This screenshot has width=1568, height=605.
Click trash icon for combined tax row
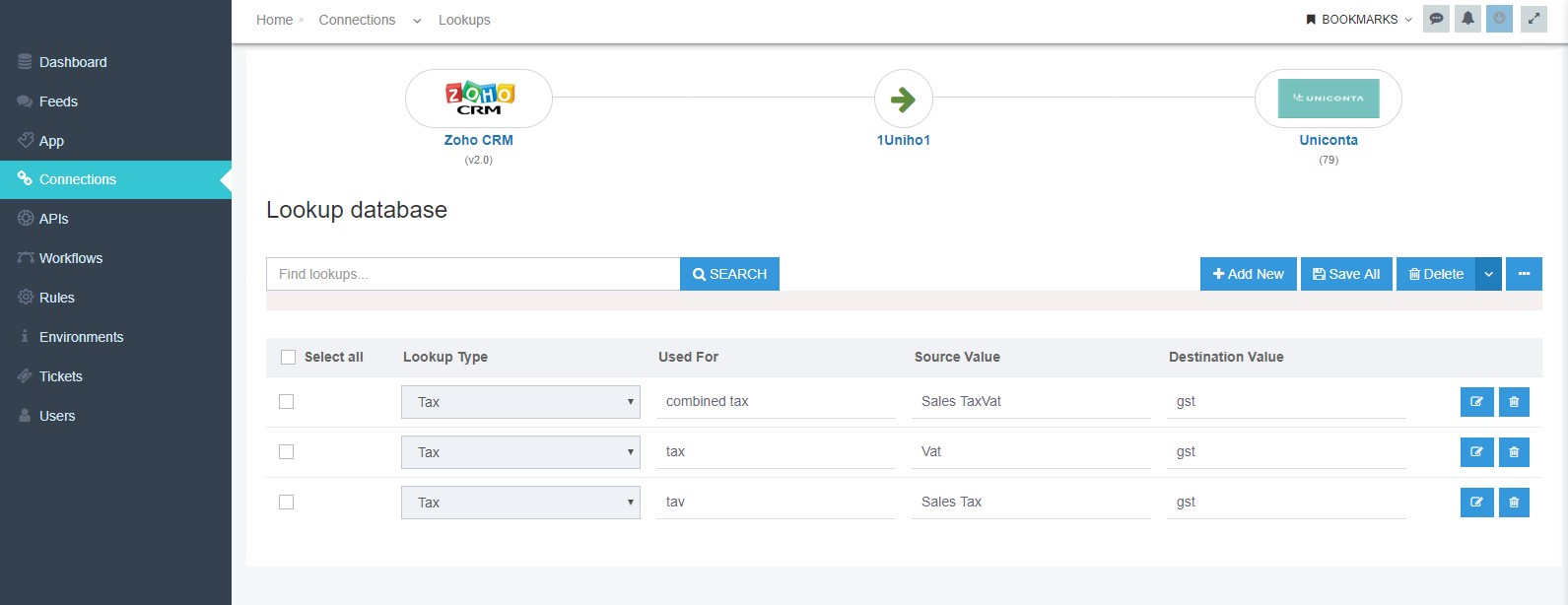pos(1514,402)
